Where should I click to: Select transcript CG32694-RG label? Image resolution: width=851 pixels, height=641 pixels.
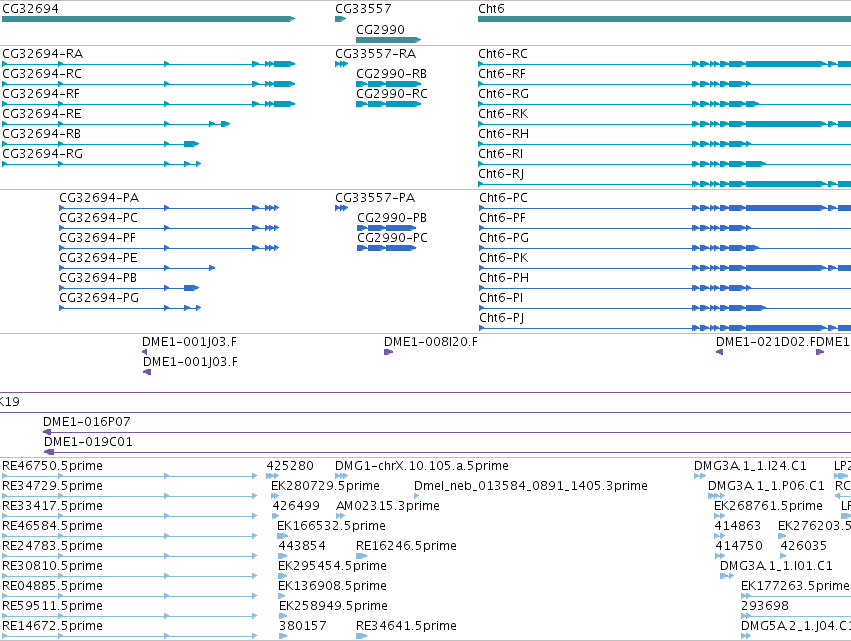pyautogui.click(x=43, y=154)
